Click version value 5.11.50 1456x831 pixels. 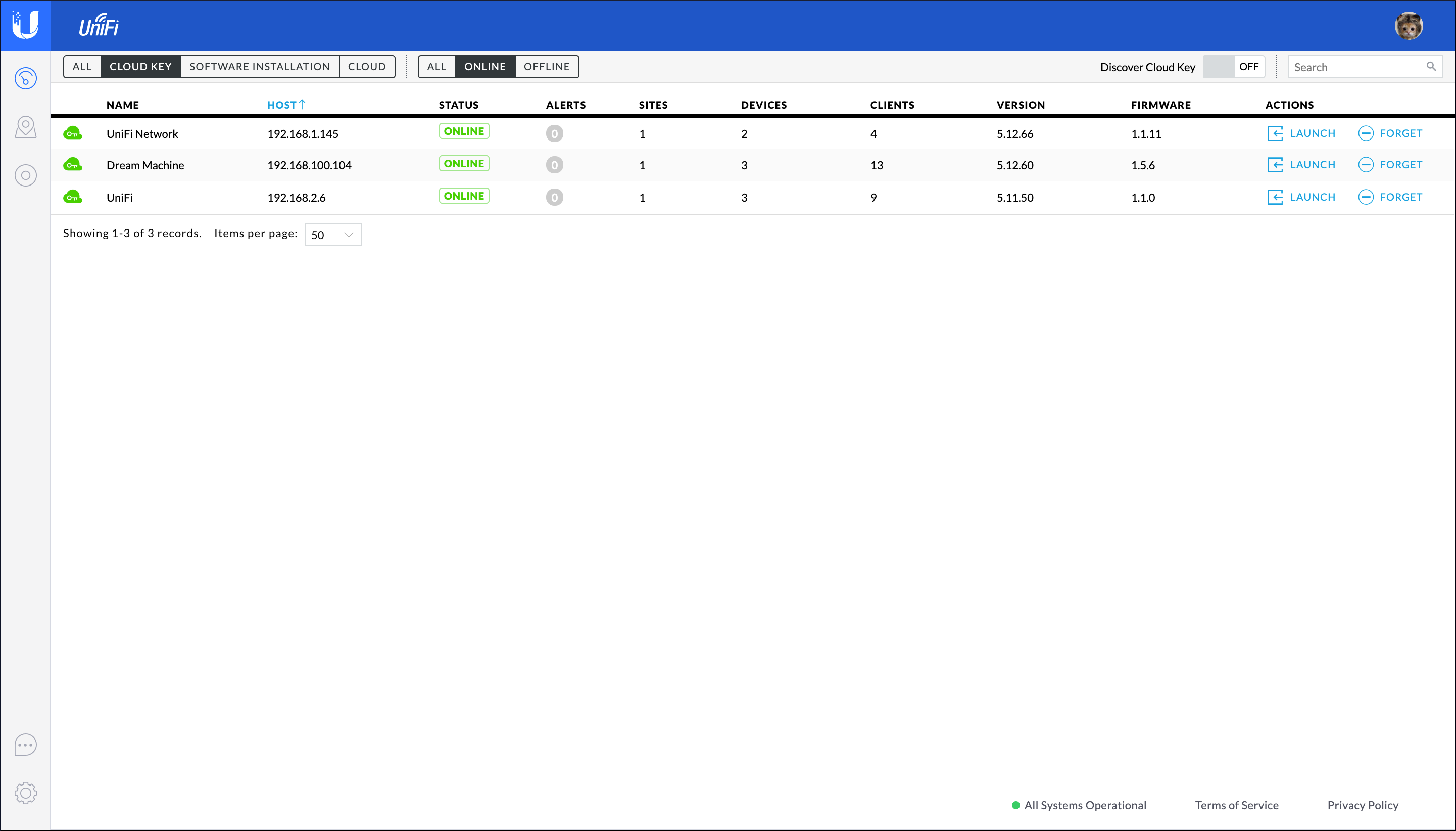1014,198
